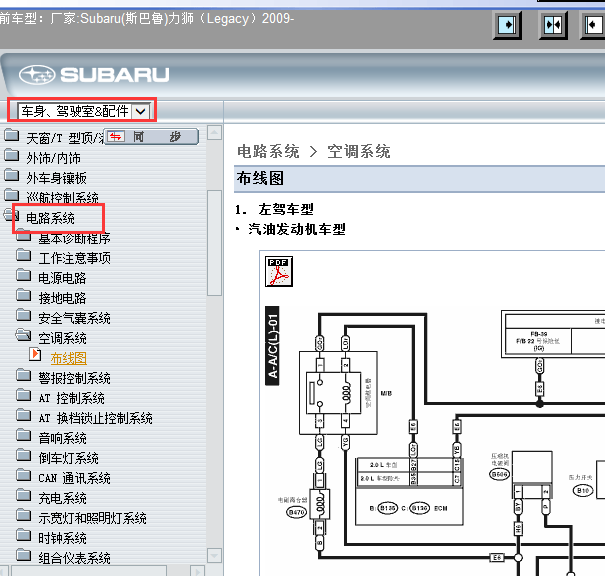Click the B470 connector in diagram
The width and height of the screenshot is (605, 576).
(296, 512)
